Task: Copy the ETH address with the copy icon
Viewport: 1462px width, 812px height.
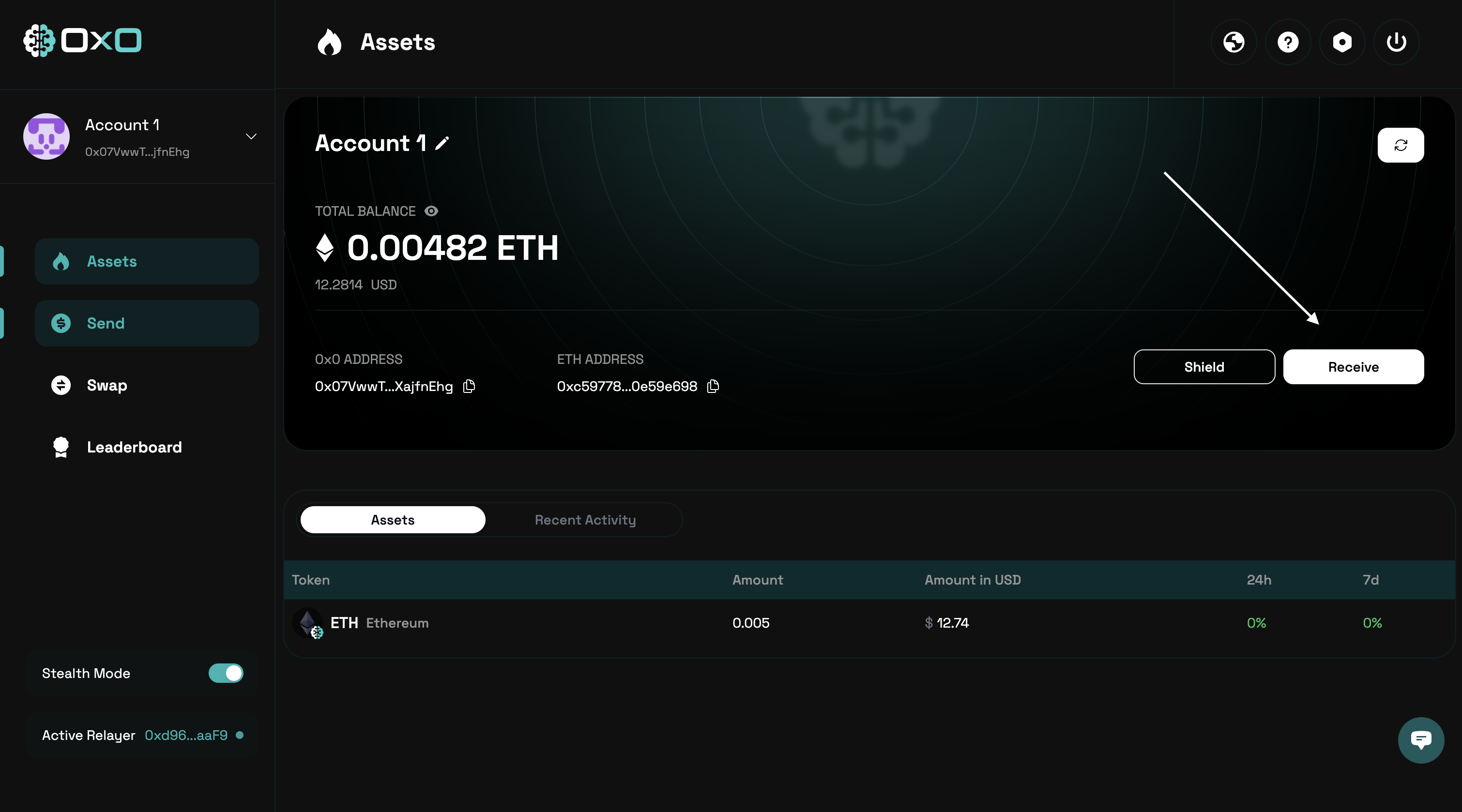Action: (713, 387)
